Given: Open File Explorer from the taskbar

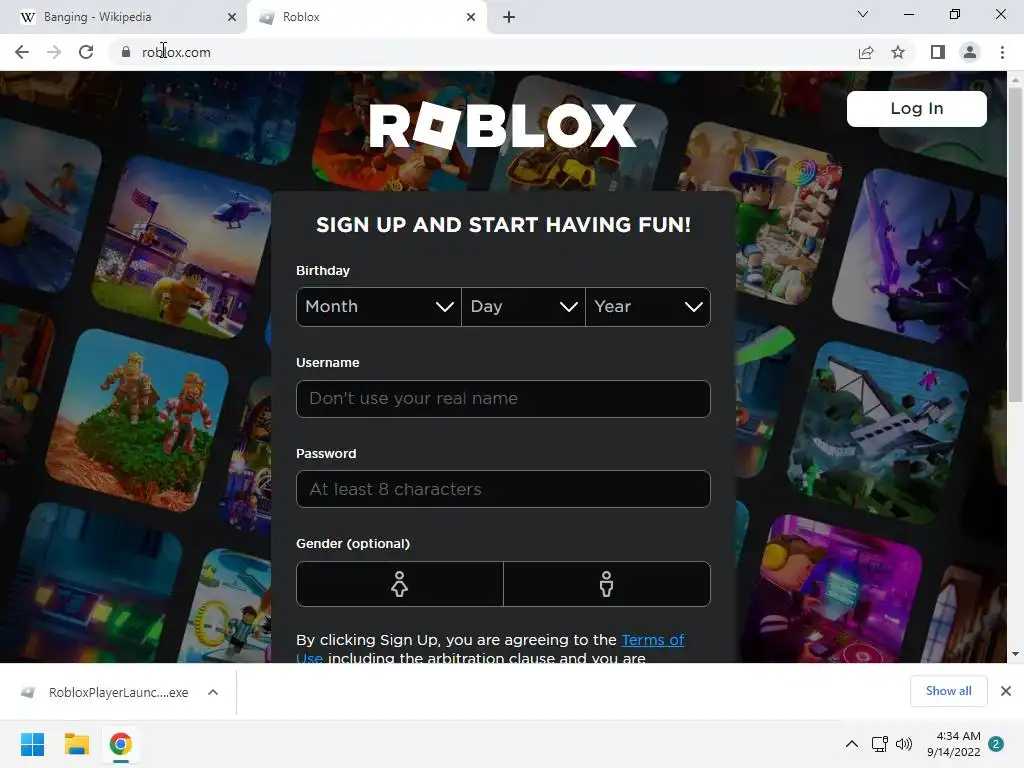Looking at the screenshot, I should pos(76,744).
